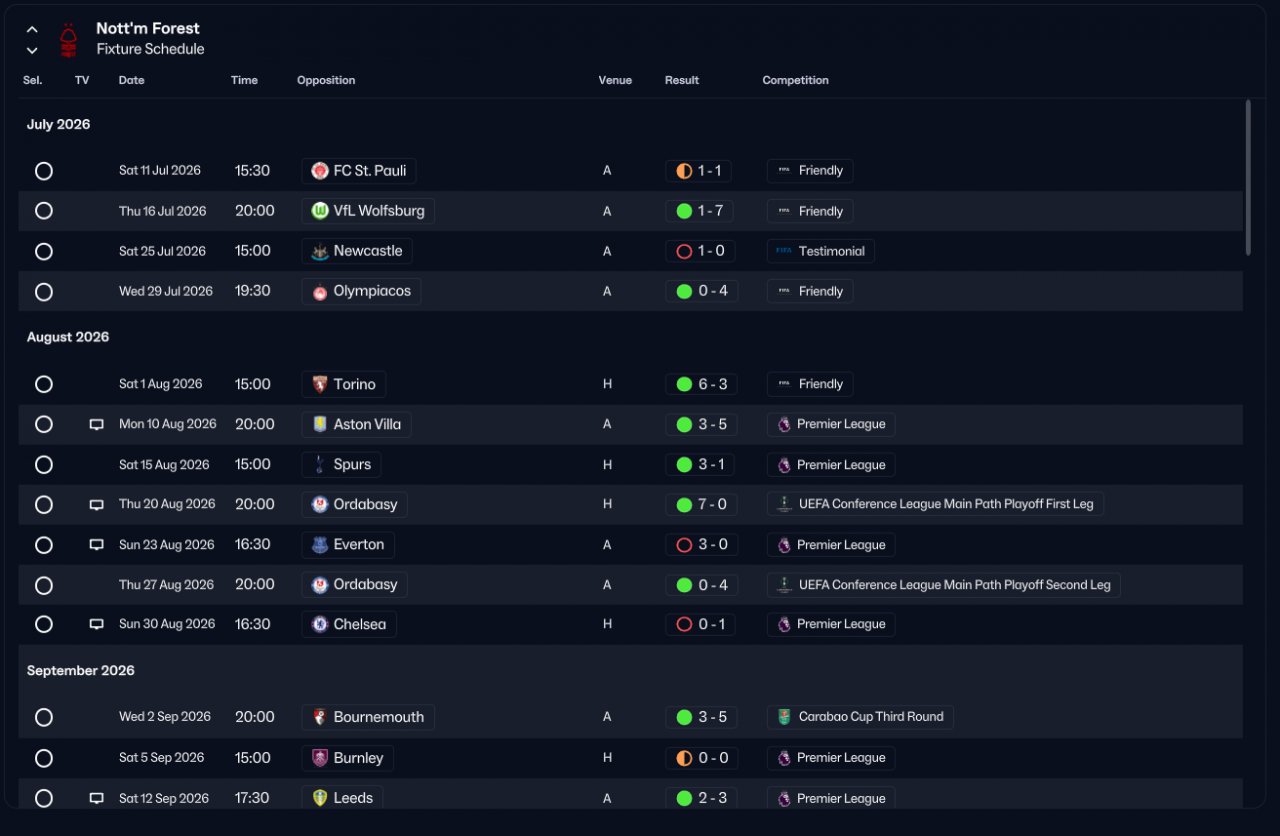Click the Nott'm Forest club crest
Screen dimensions: 1280x836
pyautogui.click(x=68, y=39)
